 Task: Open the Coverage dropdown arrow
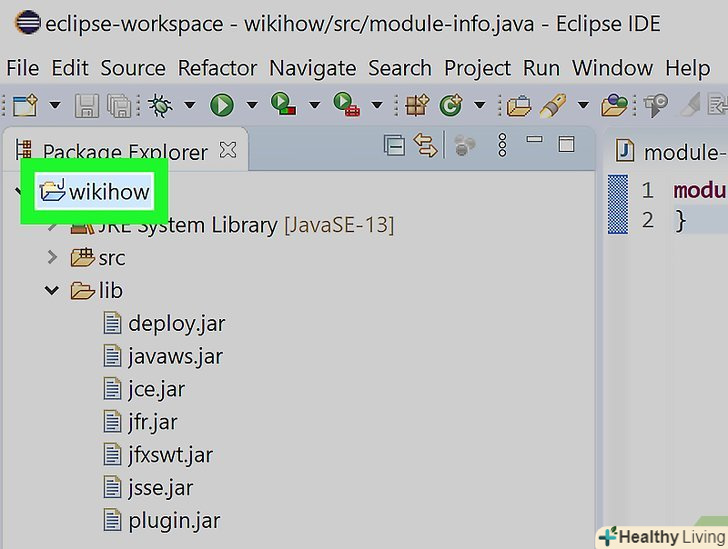314,105
